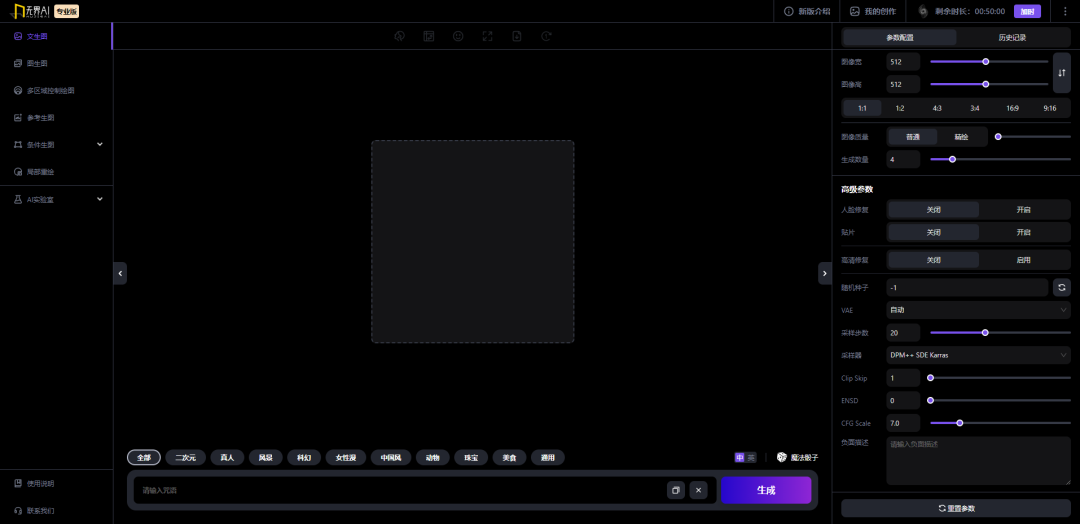The image size is (1080, 524).
Task: Set 高清修复 to 关闭
Action: click(933, 260)
